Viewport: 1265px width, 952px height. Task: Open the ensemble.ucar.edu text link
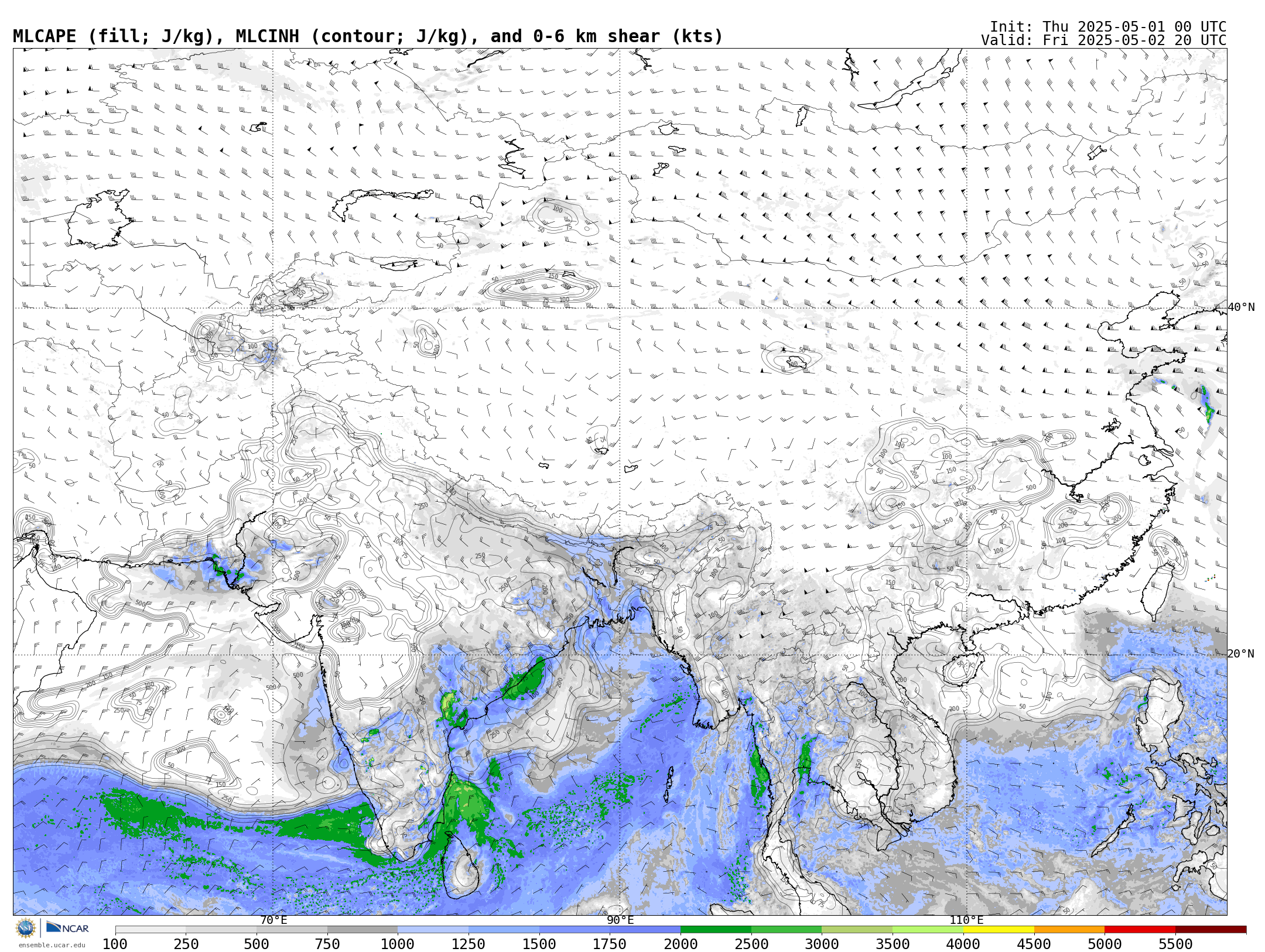coord(52,945)
